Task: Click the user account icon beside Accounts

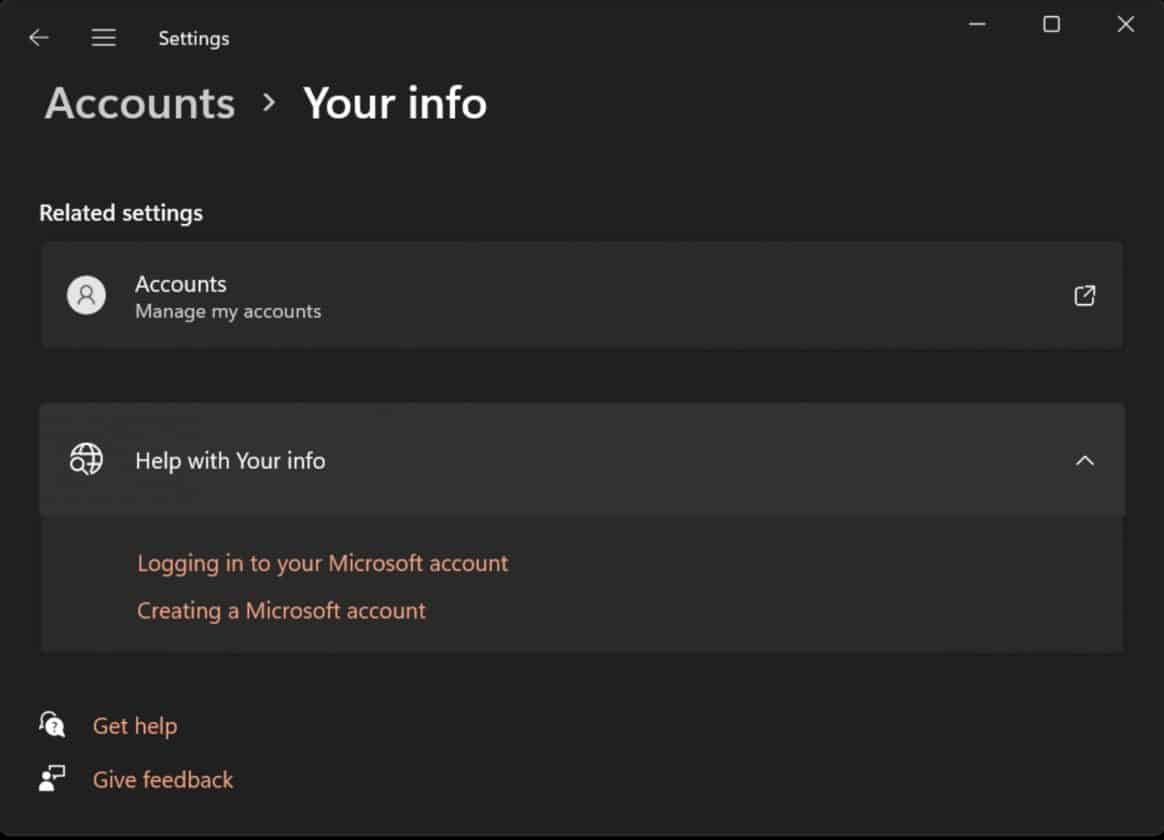Action: 86,295
